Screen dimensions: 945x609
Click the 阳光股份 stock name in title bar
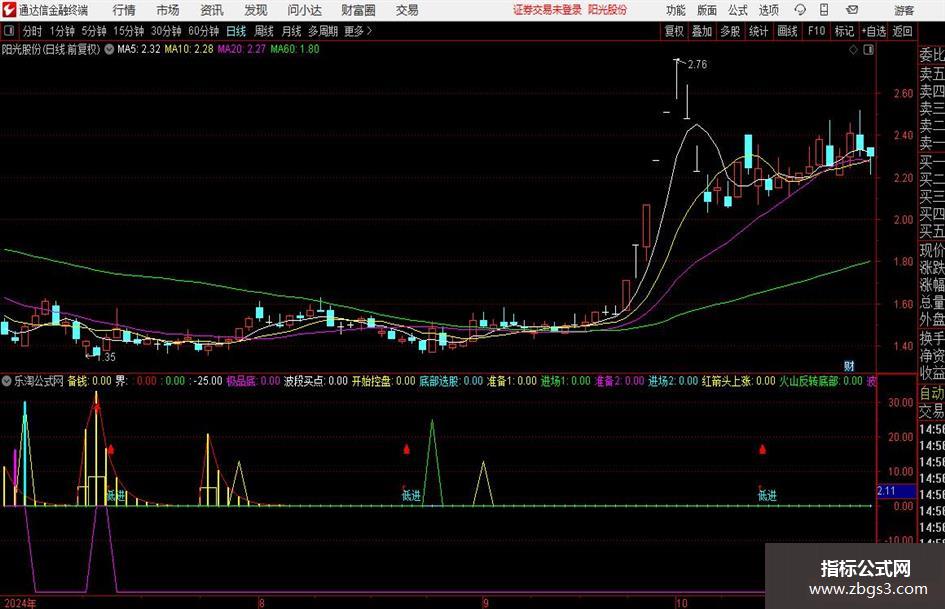click(x=608, y=10)
